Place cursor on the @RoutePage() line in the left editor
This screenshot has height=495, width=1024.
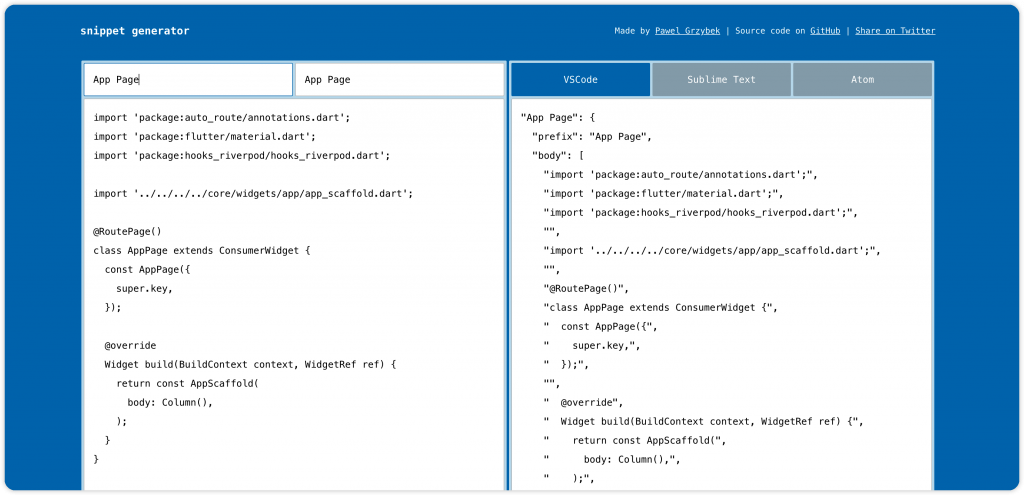[127, 231]
